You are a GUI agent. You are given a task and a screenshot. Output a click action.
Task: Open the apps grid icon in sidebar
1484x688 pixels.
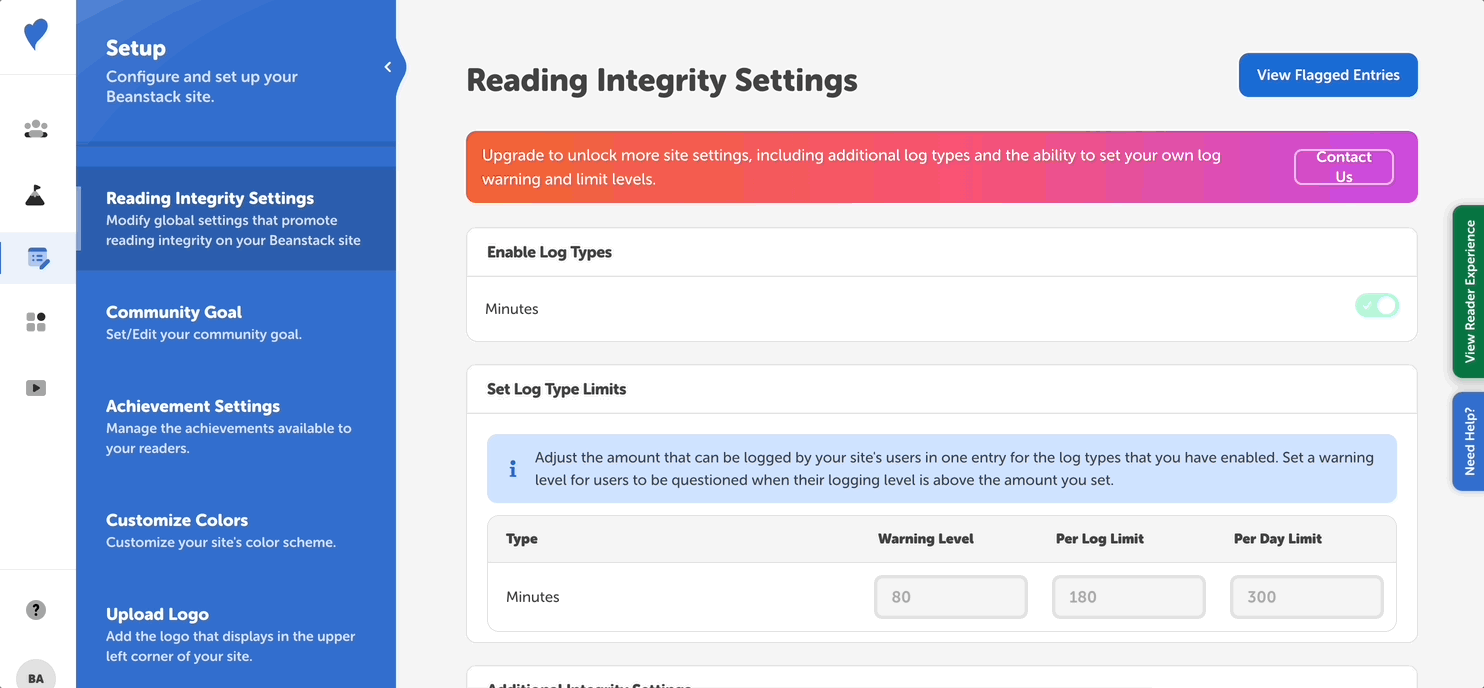(x=36, y=322)
